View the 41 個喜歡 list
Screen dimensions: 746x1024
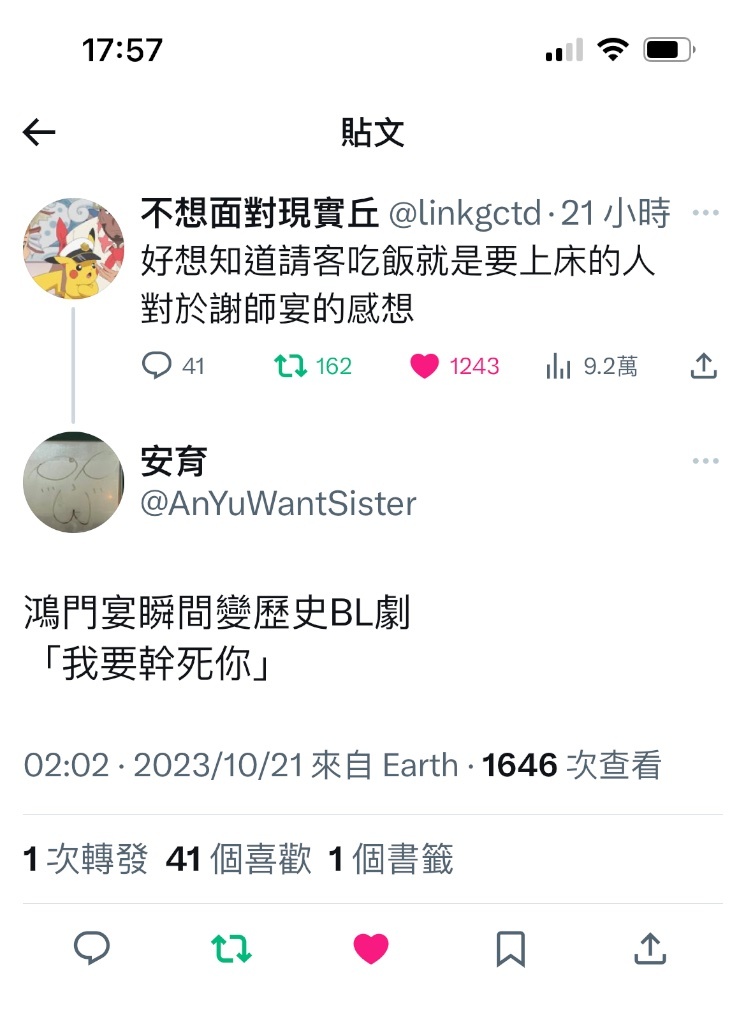coord(238,859)
